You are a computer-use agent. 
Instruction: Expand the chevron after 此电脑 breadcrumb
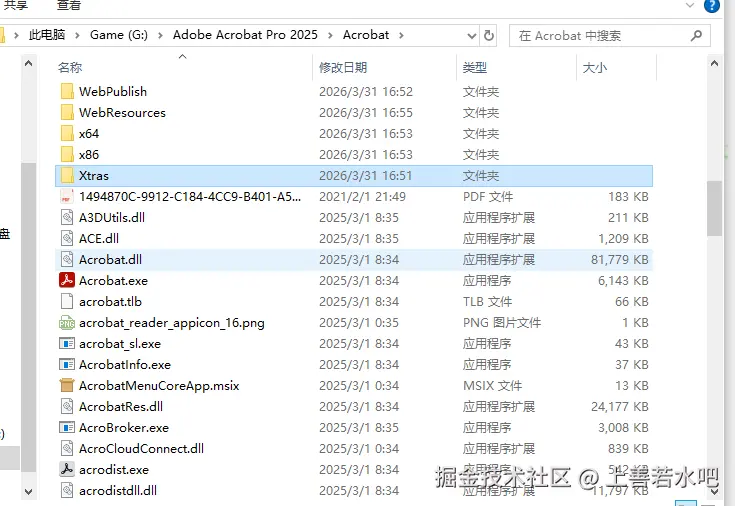pos(77,35)
